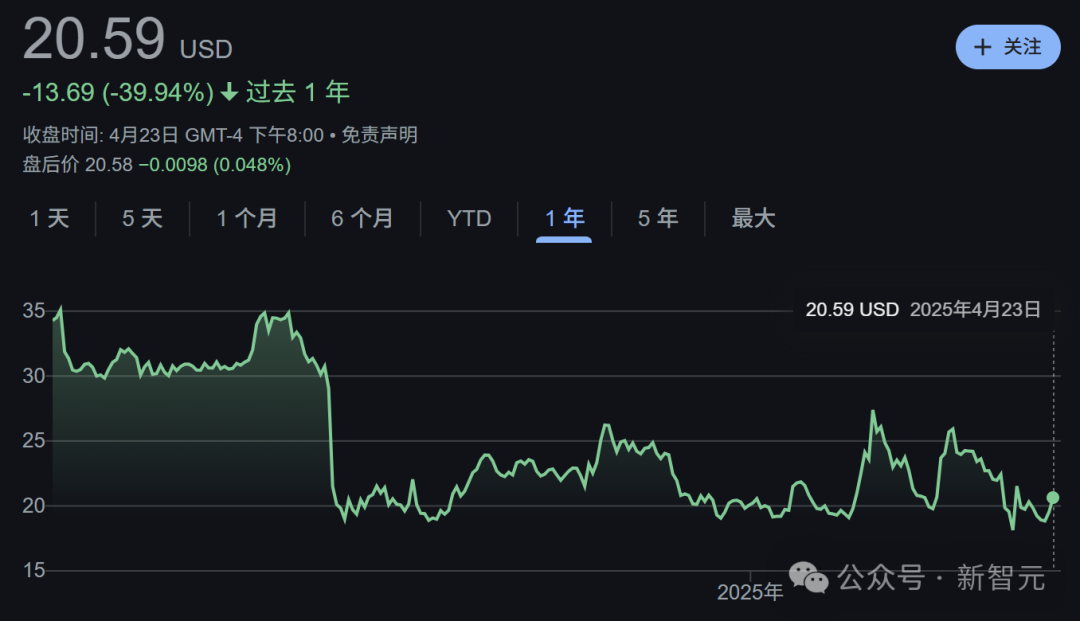Click the green down arrow icon
Image resolution: width=1080 pixels, height=621 pixels.
click(230, 93)
